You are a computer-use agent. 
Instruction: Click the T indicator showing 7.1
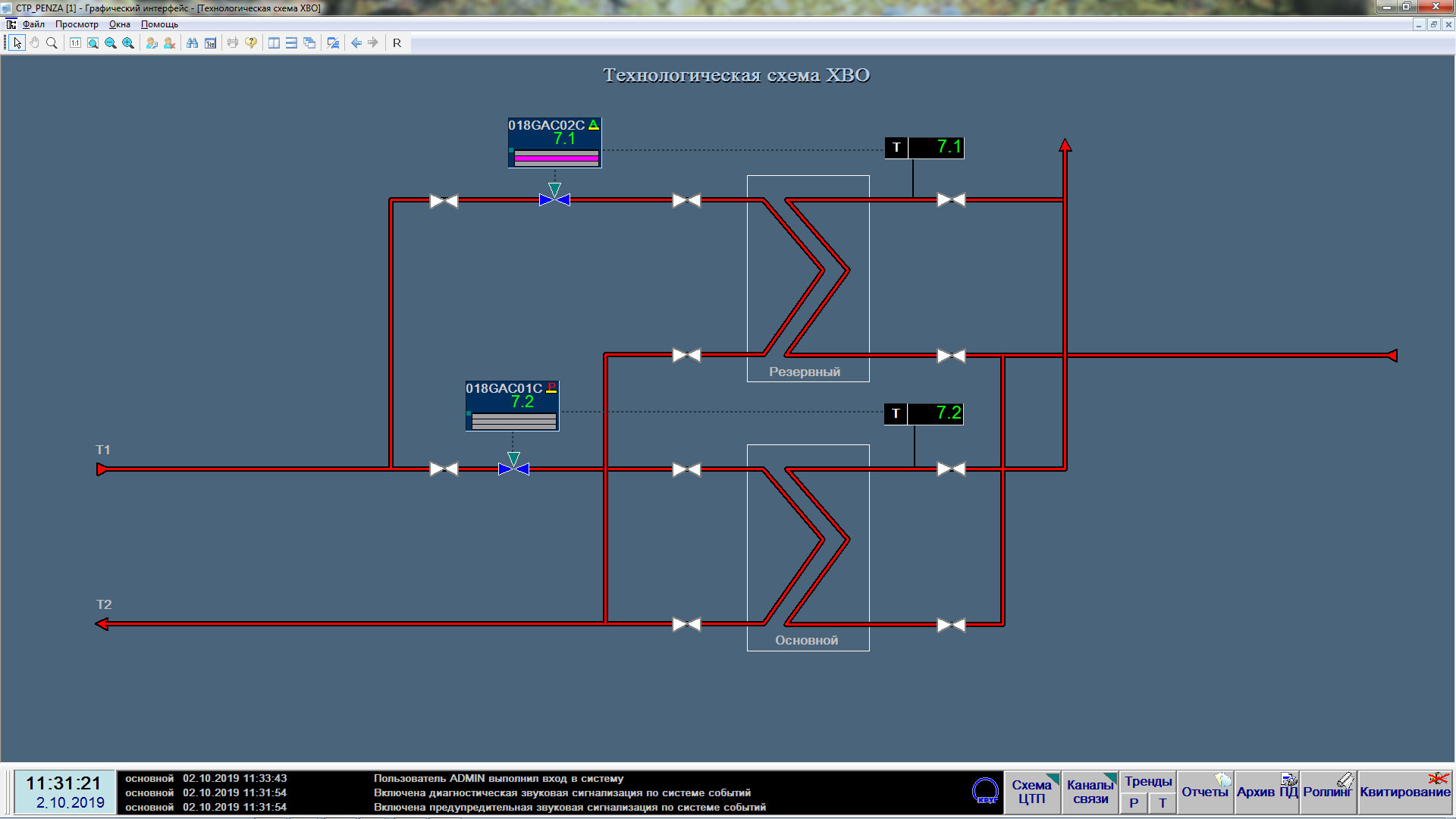coord(924,147)
